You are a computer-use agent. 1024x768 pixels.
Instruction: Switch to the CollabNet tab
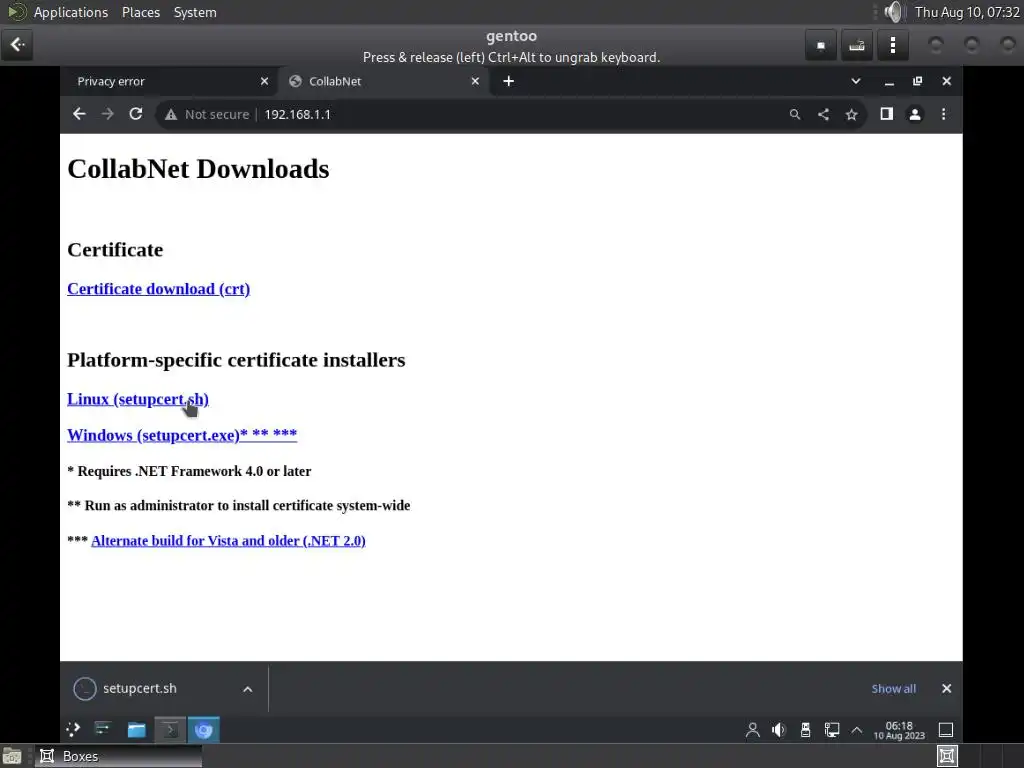385,81
